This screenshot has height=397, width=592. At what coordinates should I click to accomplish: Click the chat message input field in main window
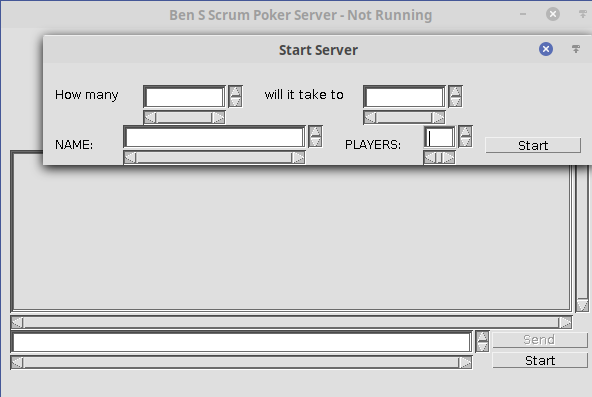point(242,342)
